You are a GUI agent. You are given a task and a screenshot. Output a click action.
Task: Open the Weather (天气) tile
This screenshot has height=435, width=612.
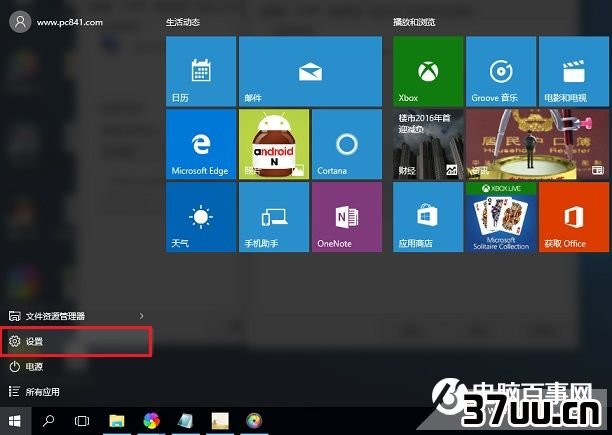[x=201, y=217]
